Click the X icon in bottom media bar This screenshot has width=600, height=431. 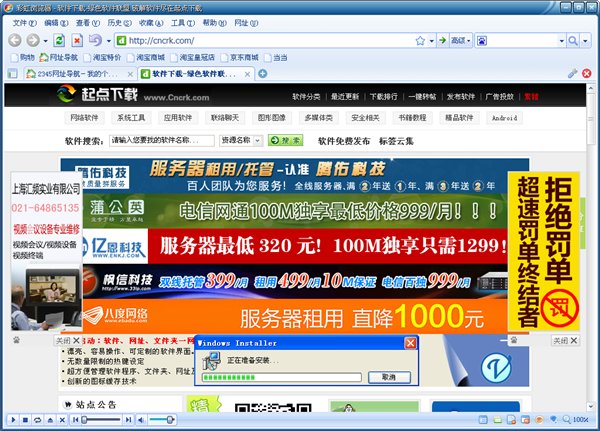[62, 420]
